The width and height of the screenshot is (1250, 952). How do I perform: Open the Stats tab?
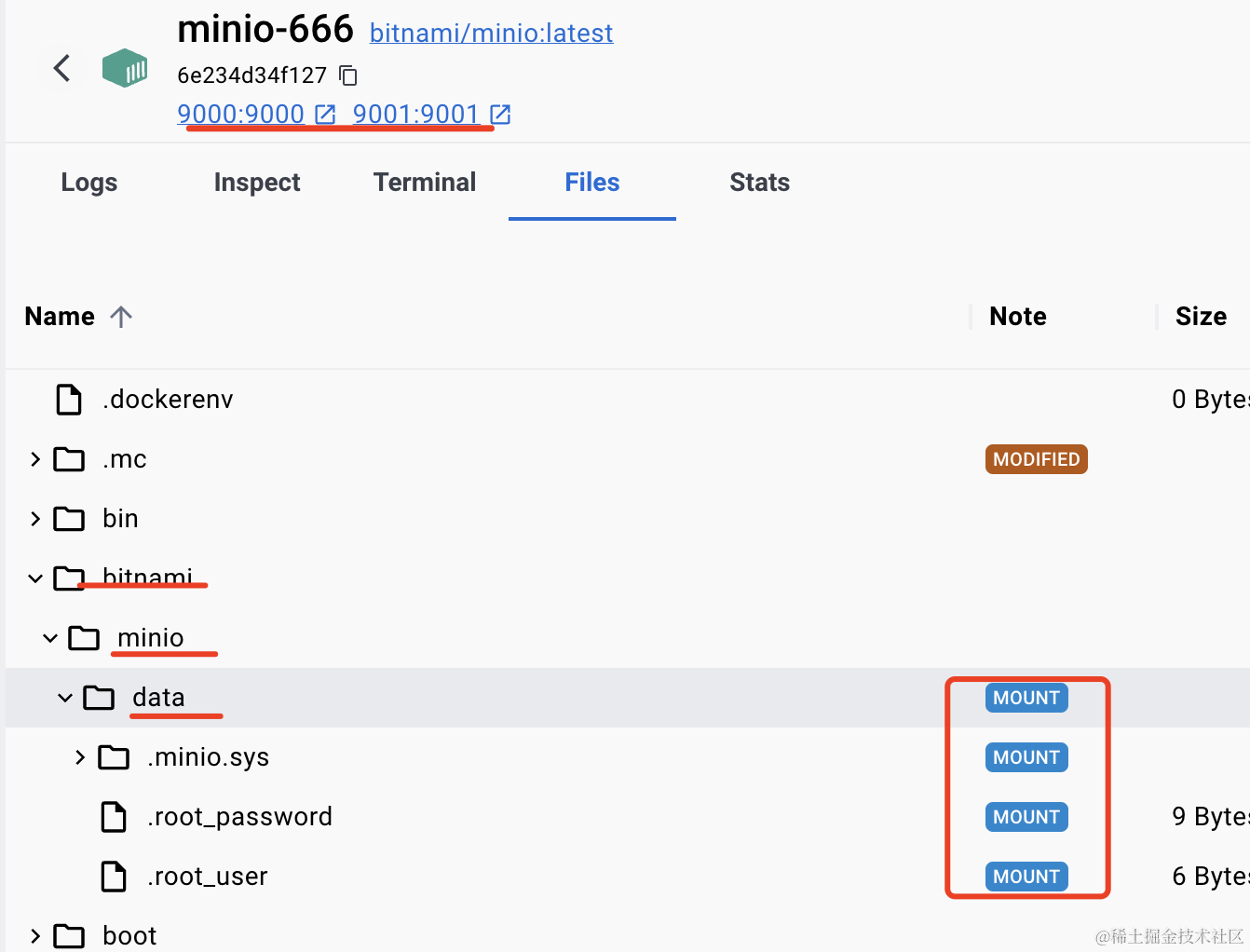pyautogui.click(x=759, y=183)
